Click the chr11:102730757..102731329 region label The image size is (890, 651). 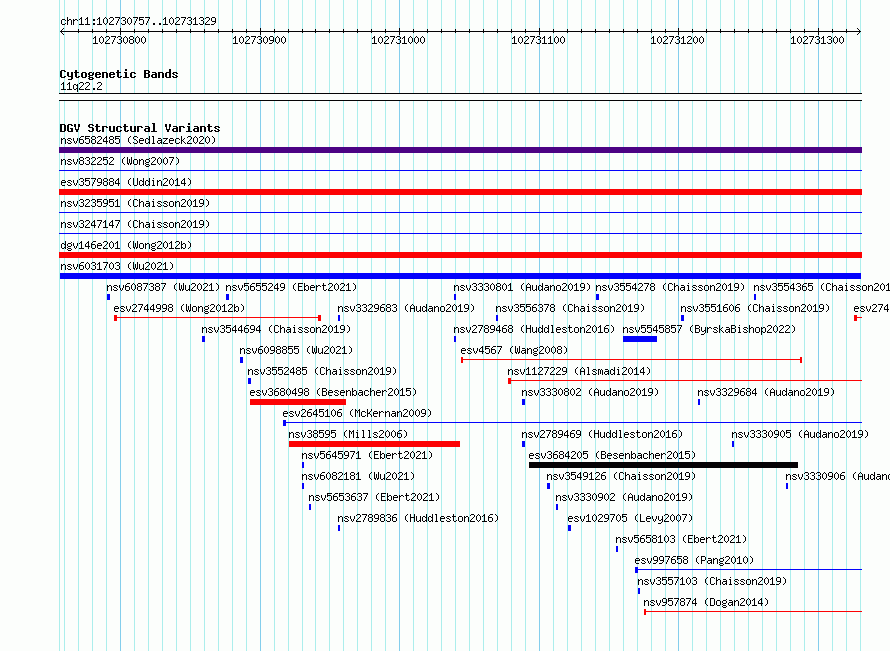(x=138, y=21)
